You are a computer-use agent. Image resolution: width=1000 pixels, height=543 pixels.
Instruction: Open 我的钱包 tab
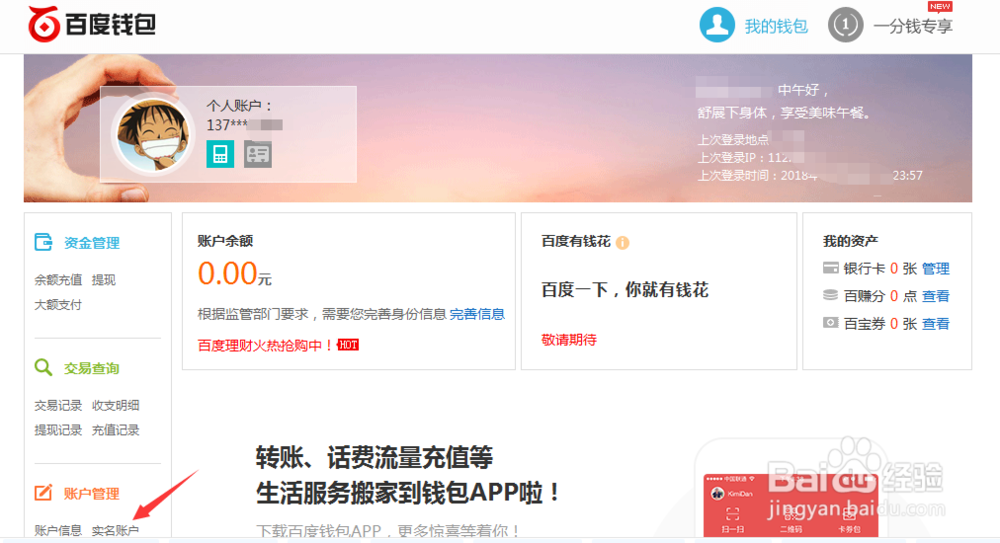click(x=776, y=26)
